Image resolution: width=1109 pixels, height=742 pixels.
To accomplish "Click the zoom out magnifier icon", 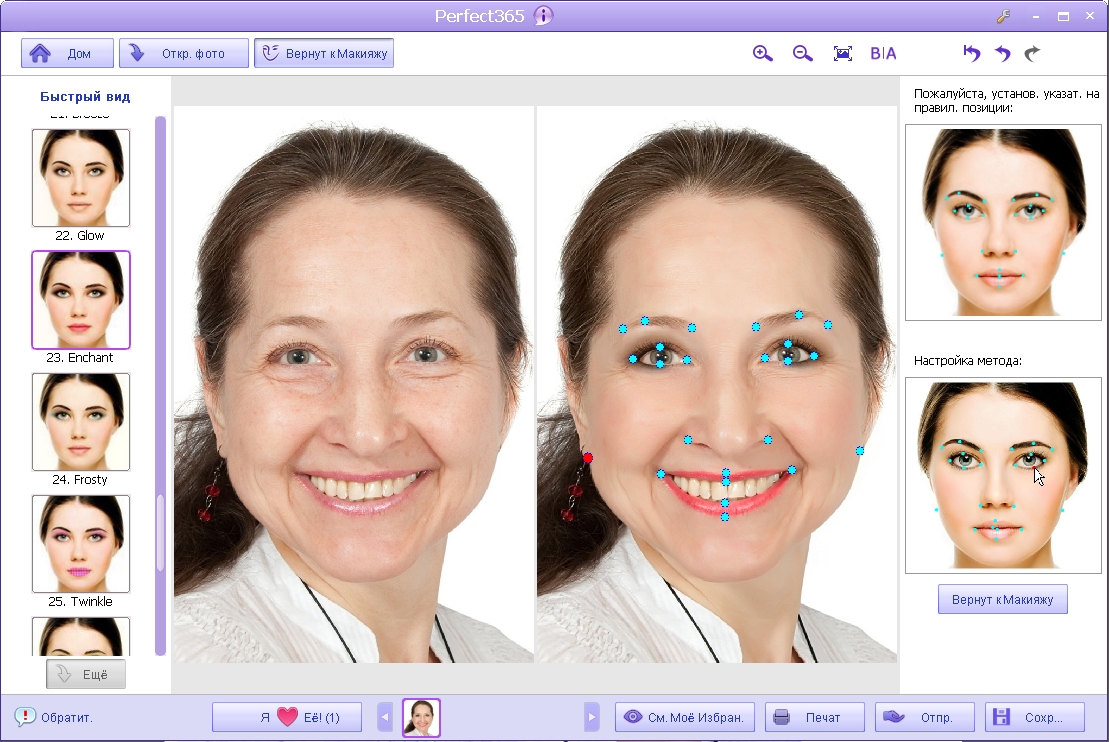I will 803,53.
